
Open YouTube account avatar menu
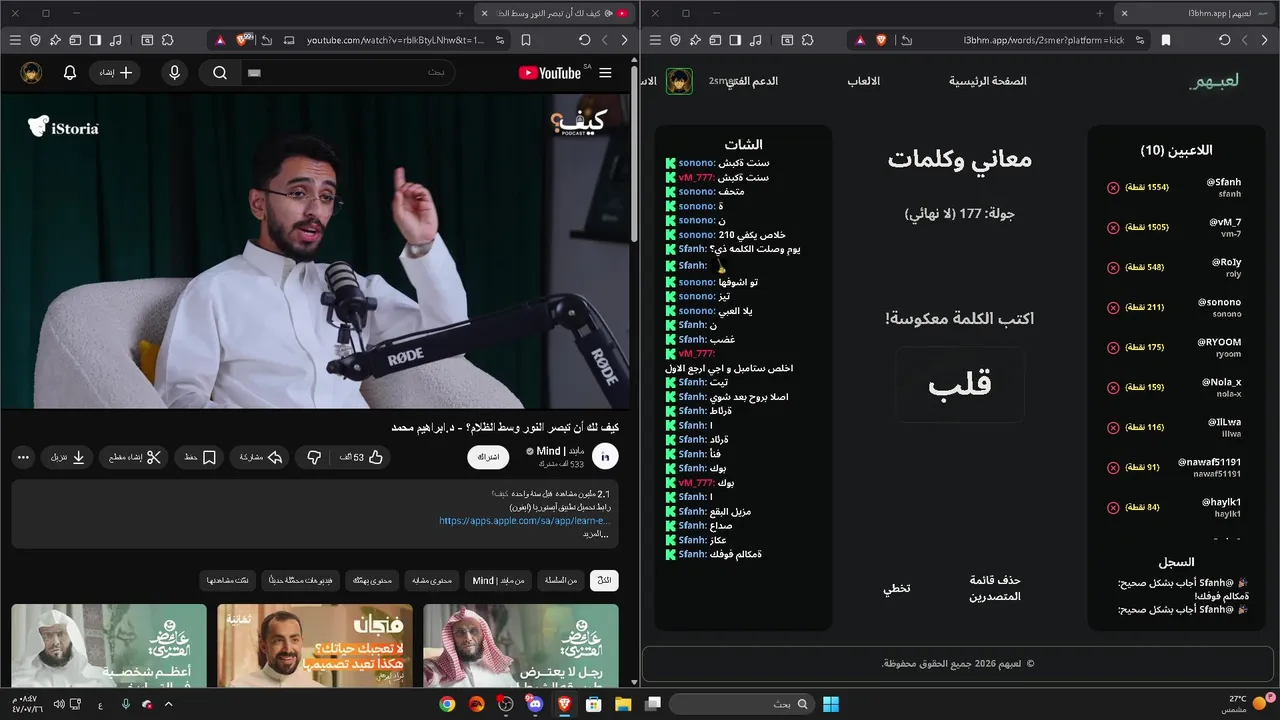[x=31, y=73]
